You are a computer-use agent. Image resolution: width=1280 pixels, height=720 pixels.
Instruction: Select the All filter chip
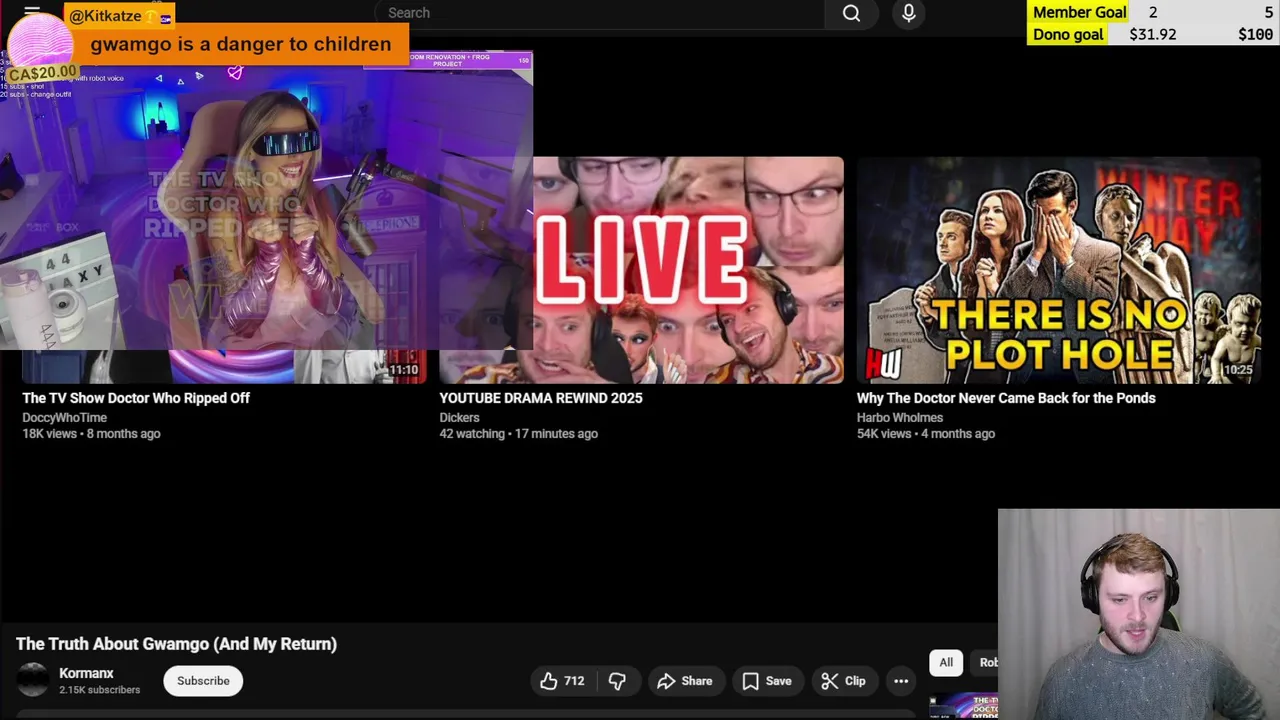[946, 662]
